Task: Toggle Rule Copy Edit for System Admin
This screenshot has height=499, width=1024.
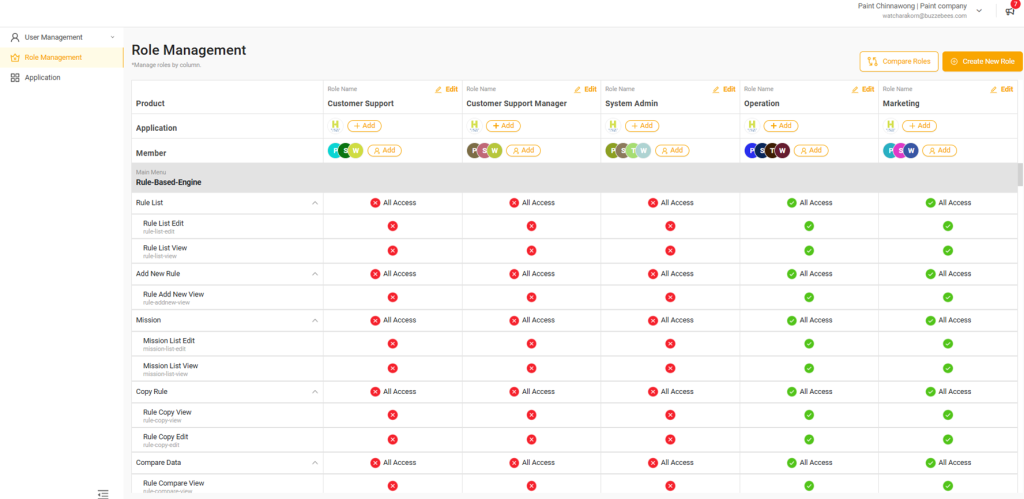Action: coord(670,440)
